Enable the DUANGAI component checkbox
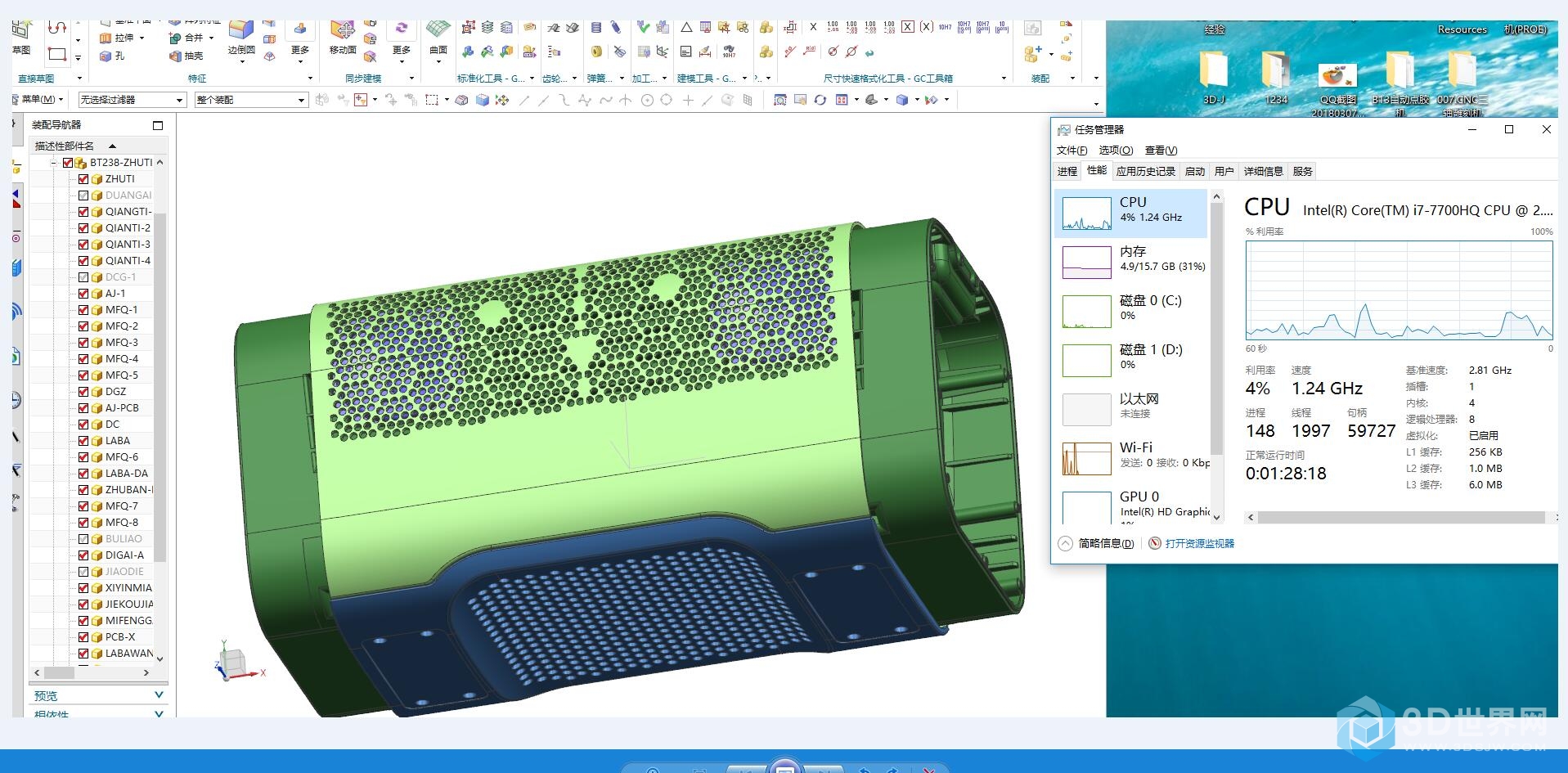The height and width of the screenshot is (773, 1568). pos(83,195)
